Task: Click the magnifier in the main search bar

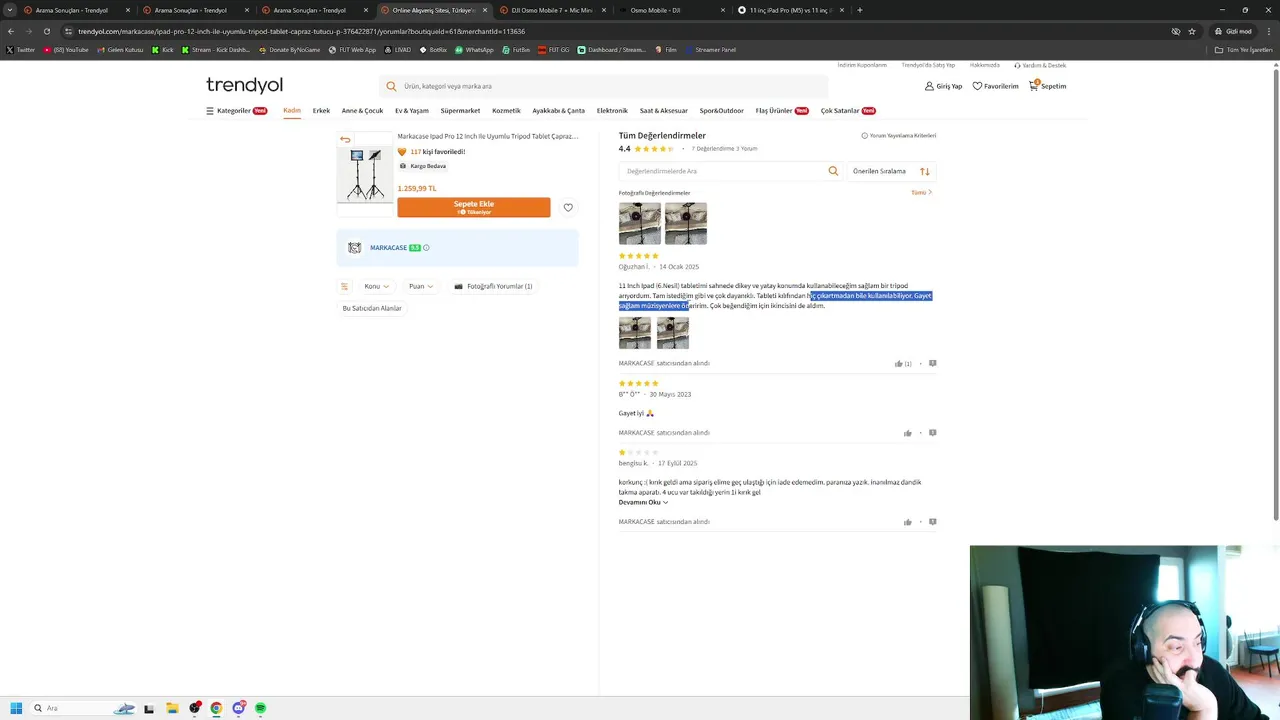Action: 391,86
